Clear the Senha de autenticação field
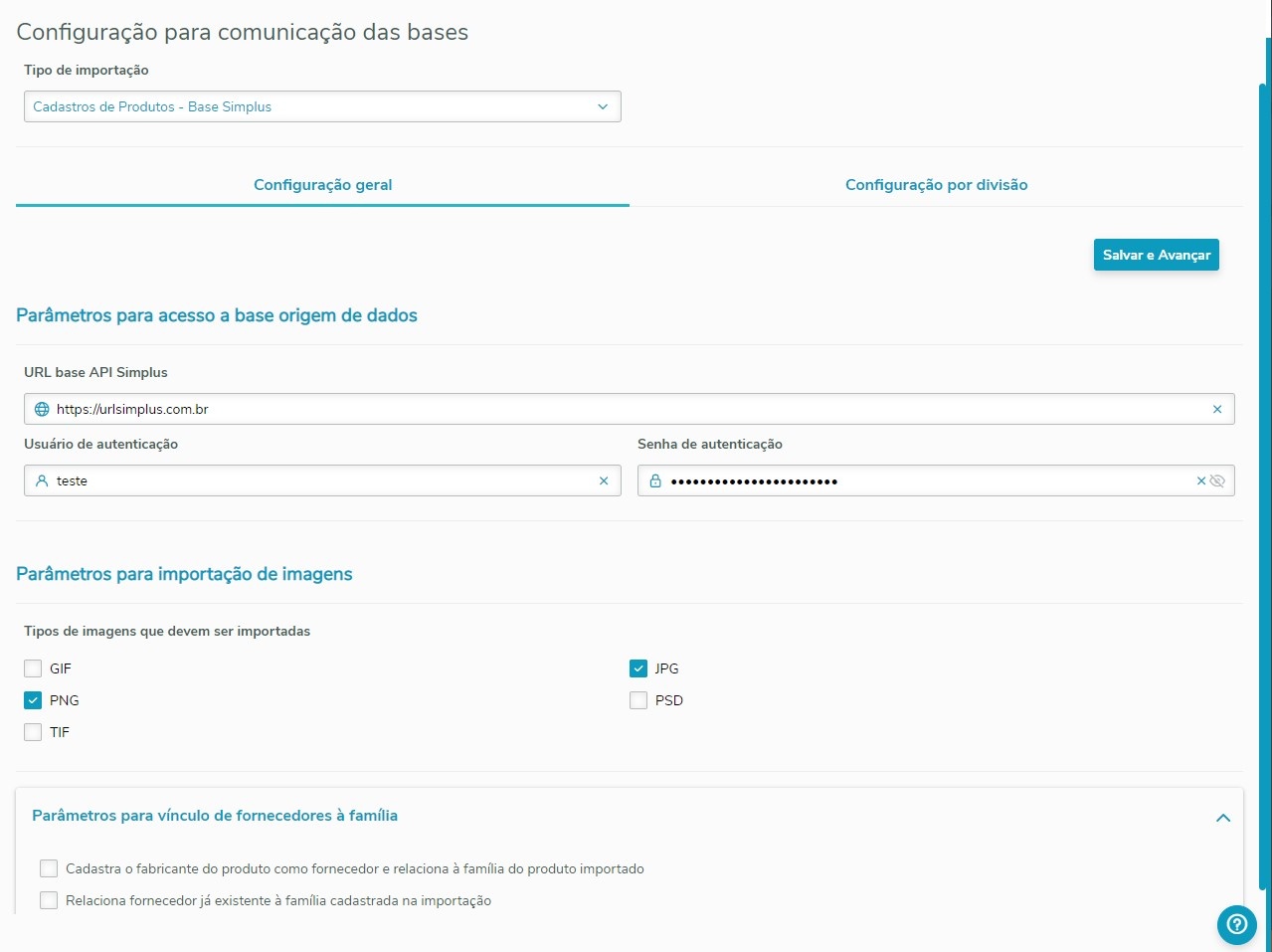Screen dimensions: 1272x952 pyautogui.click(x=1201, y=480)
